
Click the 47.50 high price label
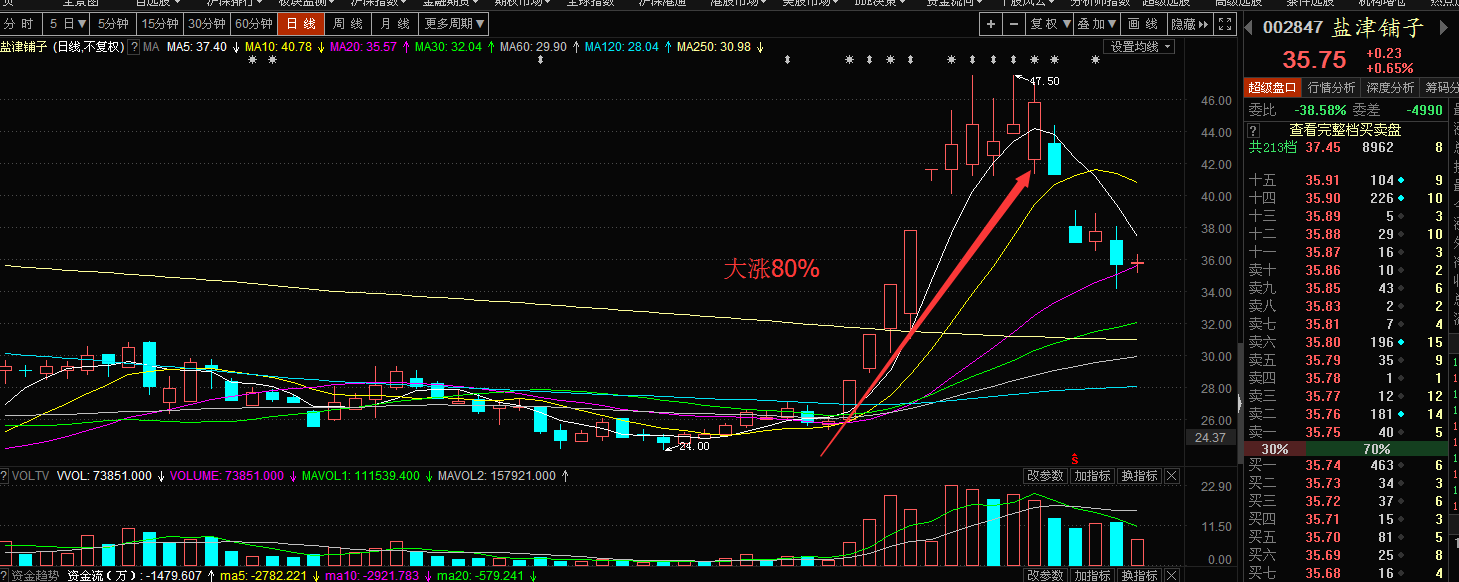pos(1044,81)
